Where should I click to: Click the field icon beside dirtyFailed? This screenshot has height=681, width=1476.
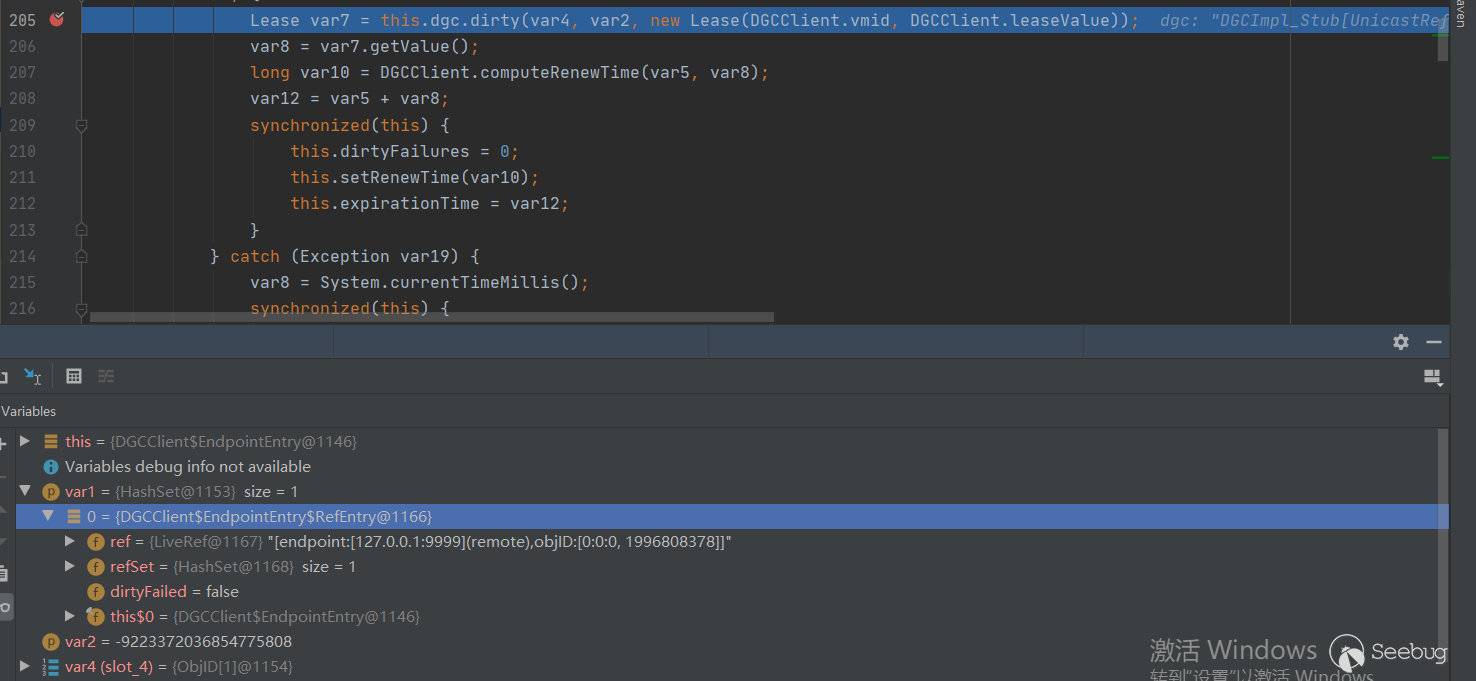click(96, 591)
